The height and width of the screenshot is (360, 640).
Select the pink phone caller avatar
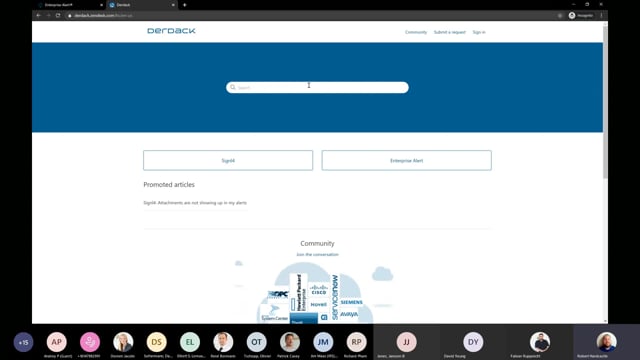[90, 342]
